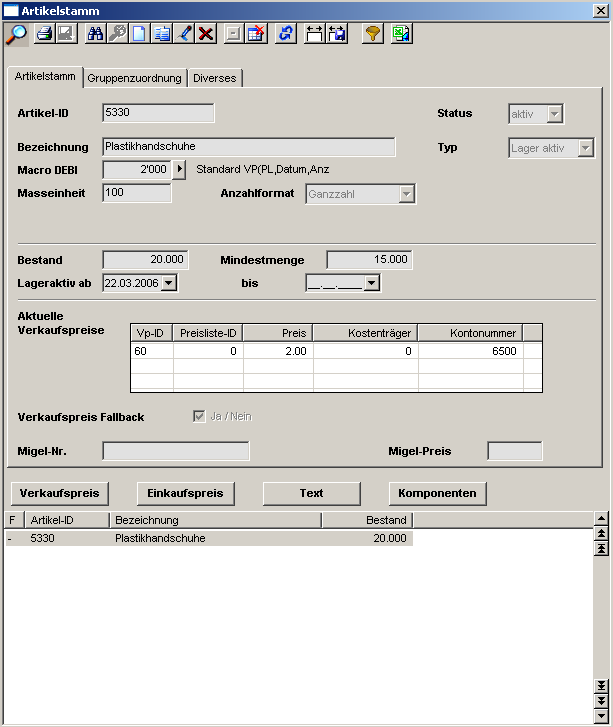The image size is (613, 727).
Task: Open the bis date dropdown
Action: coord(371,283)
